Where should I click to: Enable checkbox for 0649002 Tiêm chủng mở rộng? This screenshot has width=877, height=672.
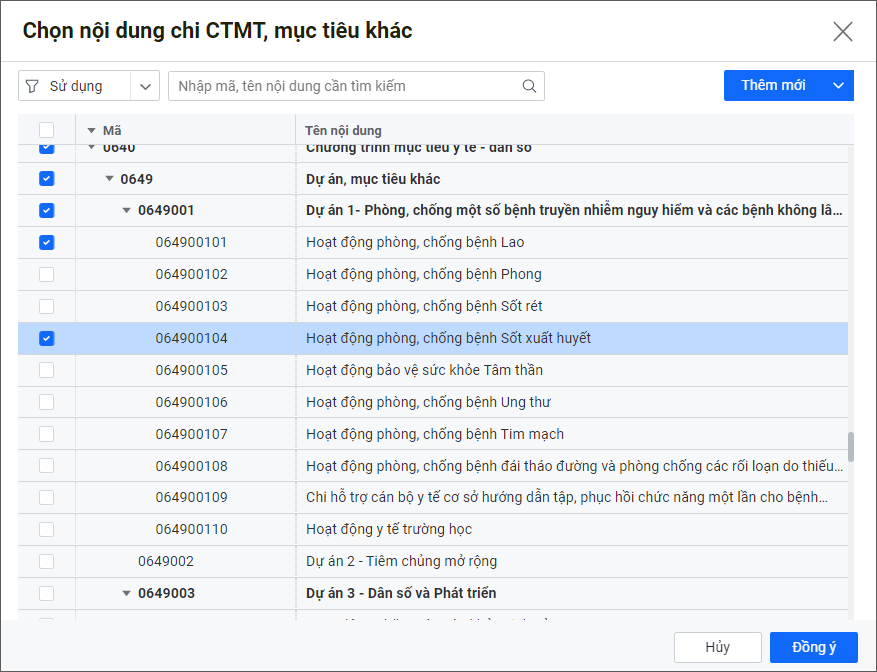coord(47,561)
